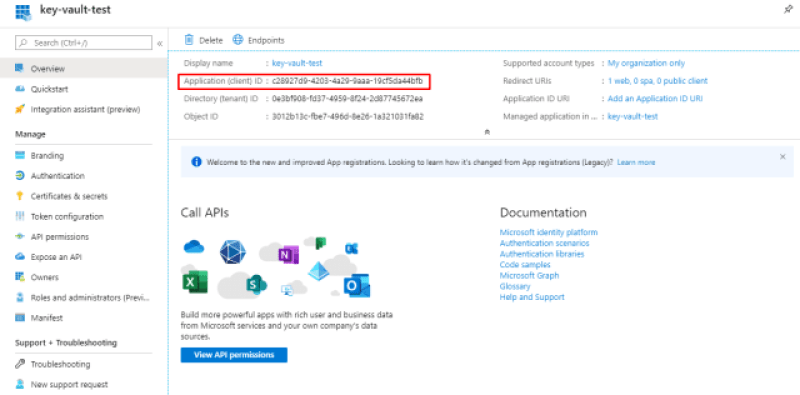
Task: Click the Authentication icon
Action: pyautogui.click(x=20, y=176)
